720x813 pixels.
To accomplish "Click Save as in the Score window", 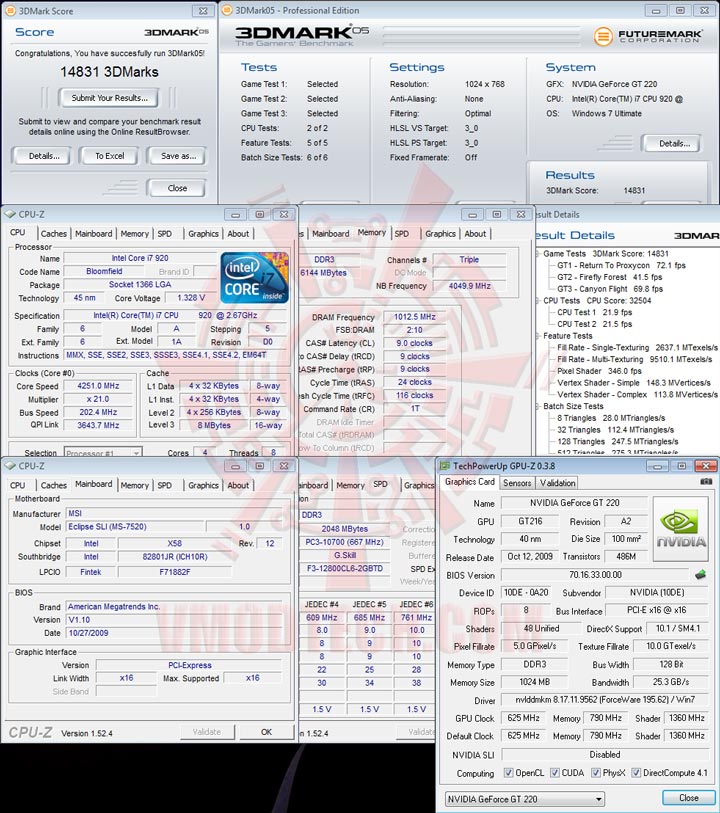I will click(x=178, y=156).
